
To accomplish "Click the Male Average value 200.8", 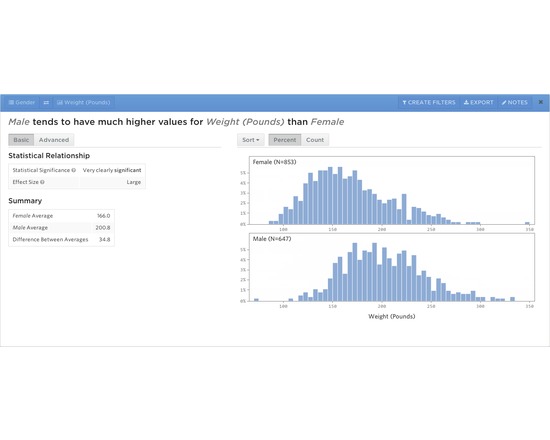I will point(103,228).
